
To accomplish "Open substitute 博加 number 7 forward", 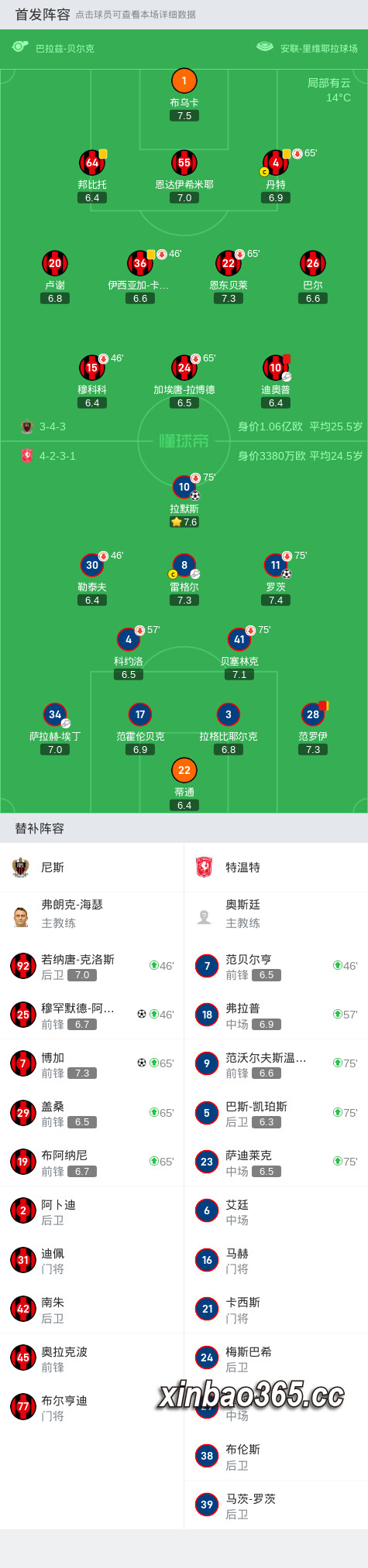I will pyautogui.click(x=92, y=1064).
